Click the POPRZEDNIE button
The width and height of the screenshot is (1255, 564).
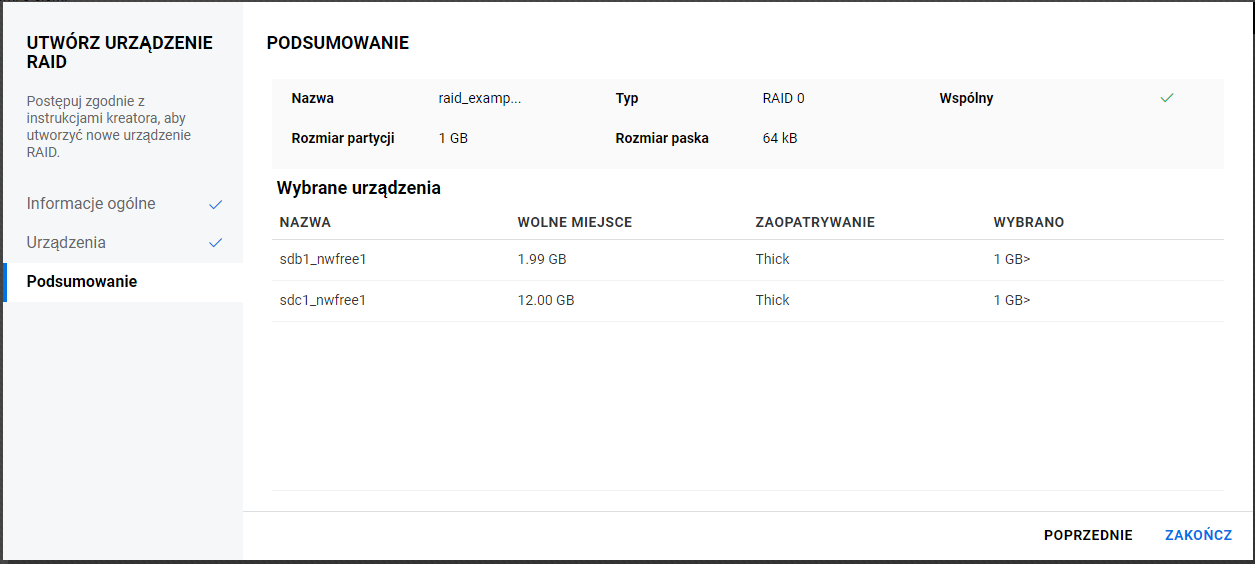pos(1088,535)
